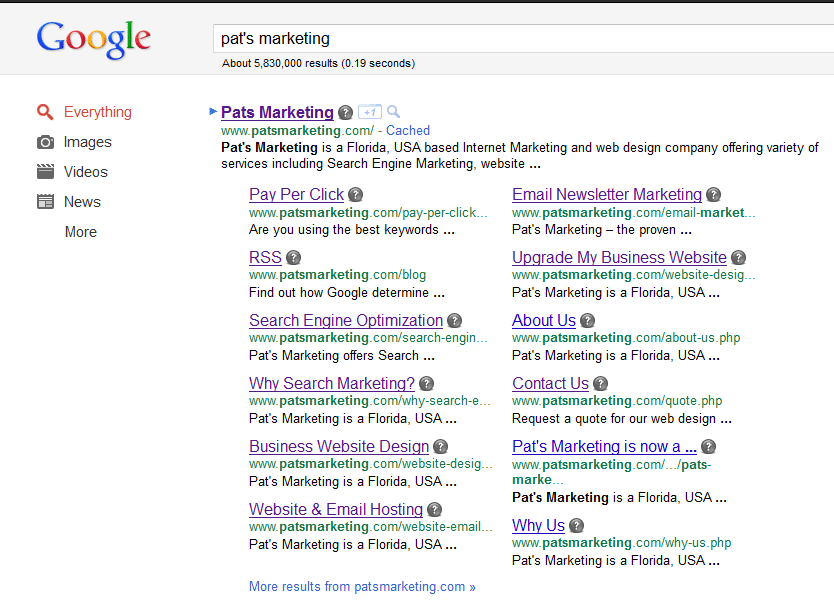Click the question mark icon next to About Us
834x605 pixels.
point(587,321)
